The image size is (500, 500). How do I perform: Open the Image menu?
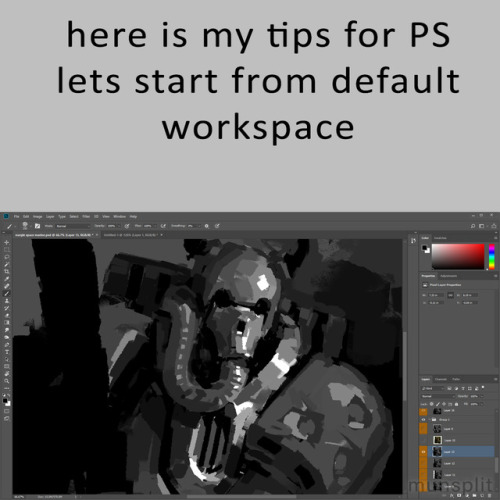click(37, 216)
